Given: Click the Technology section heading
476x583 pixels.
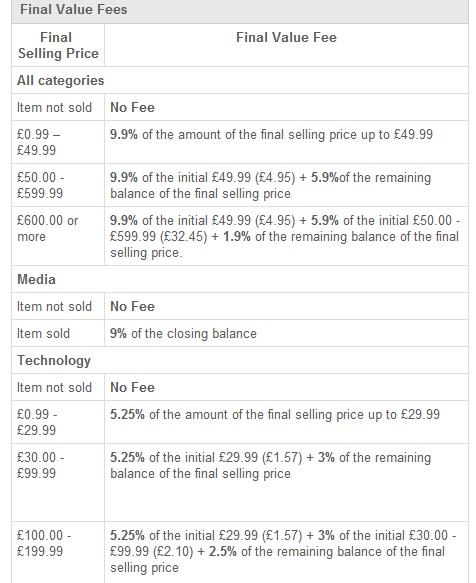Looking at the screenshot, I should click(54, 360).
